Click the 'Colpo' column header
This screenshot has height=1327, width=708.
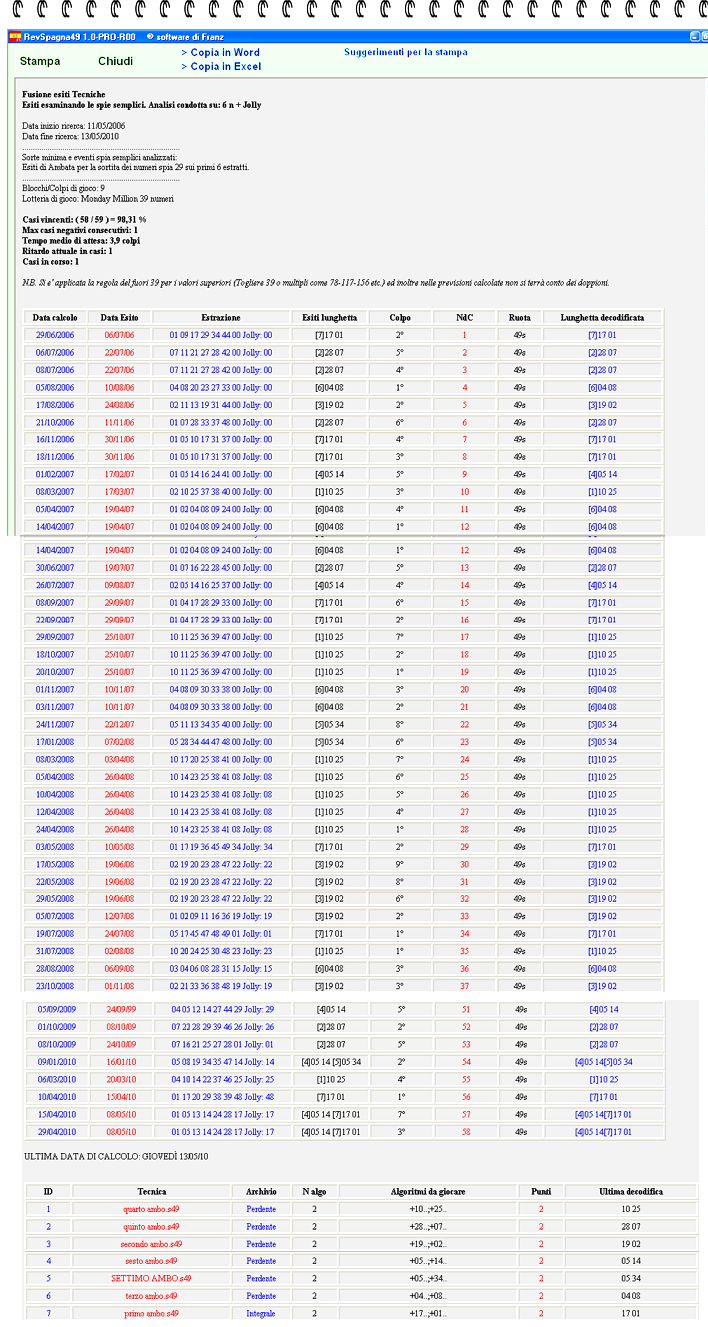(400, 317)
